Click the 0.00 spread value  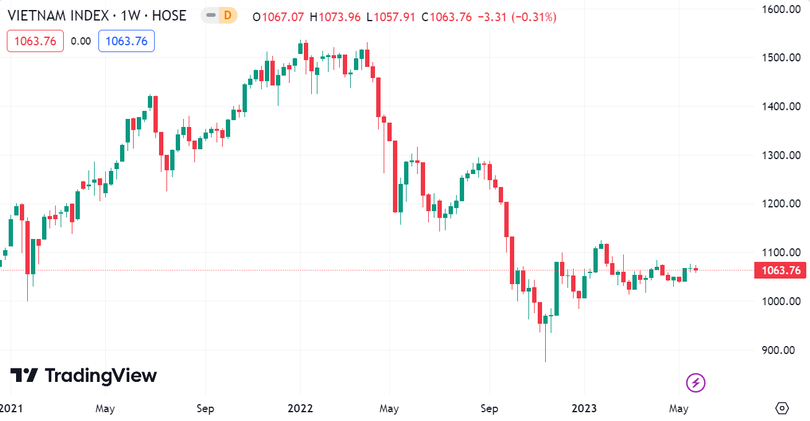[x=81, y=41]
